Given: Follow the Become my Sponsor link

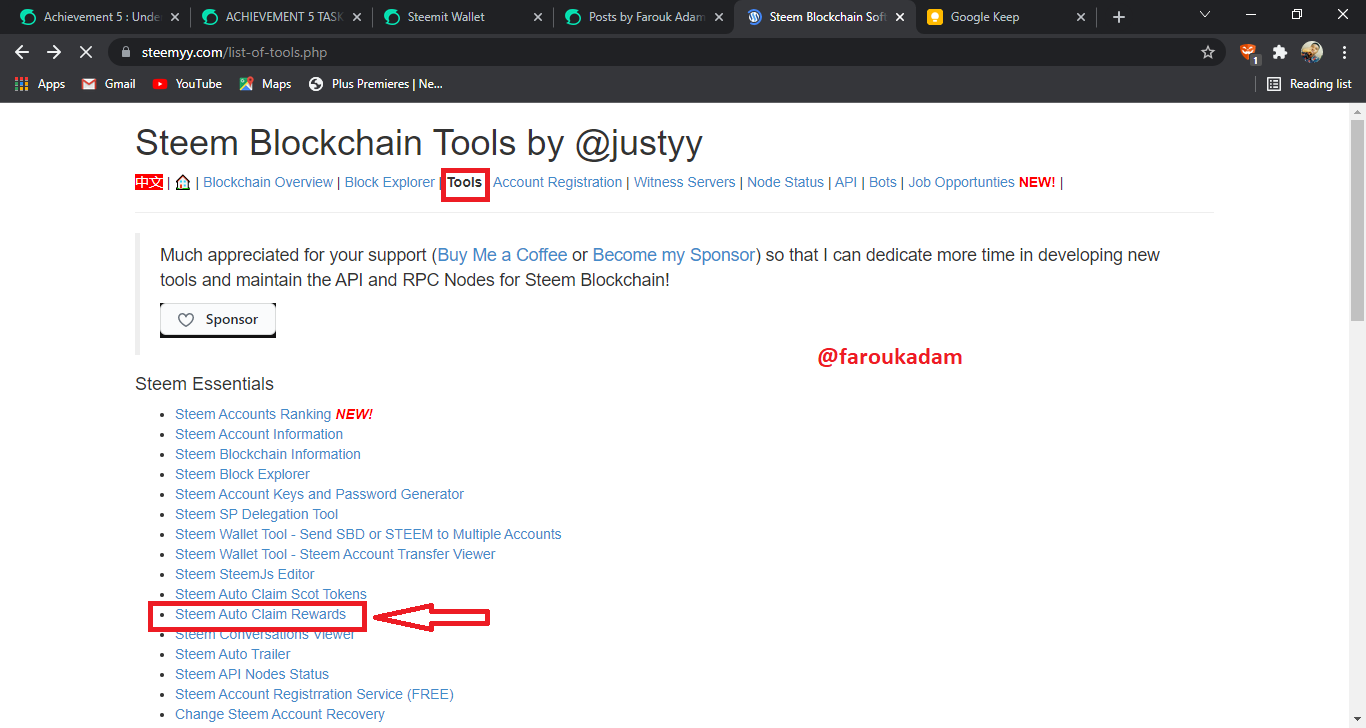Looking at the screenshot, I should point(674,255).
